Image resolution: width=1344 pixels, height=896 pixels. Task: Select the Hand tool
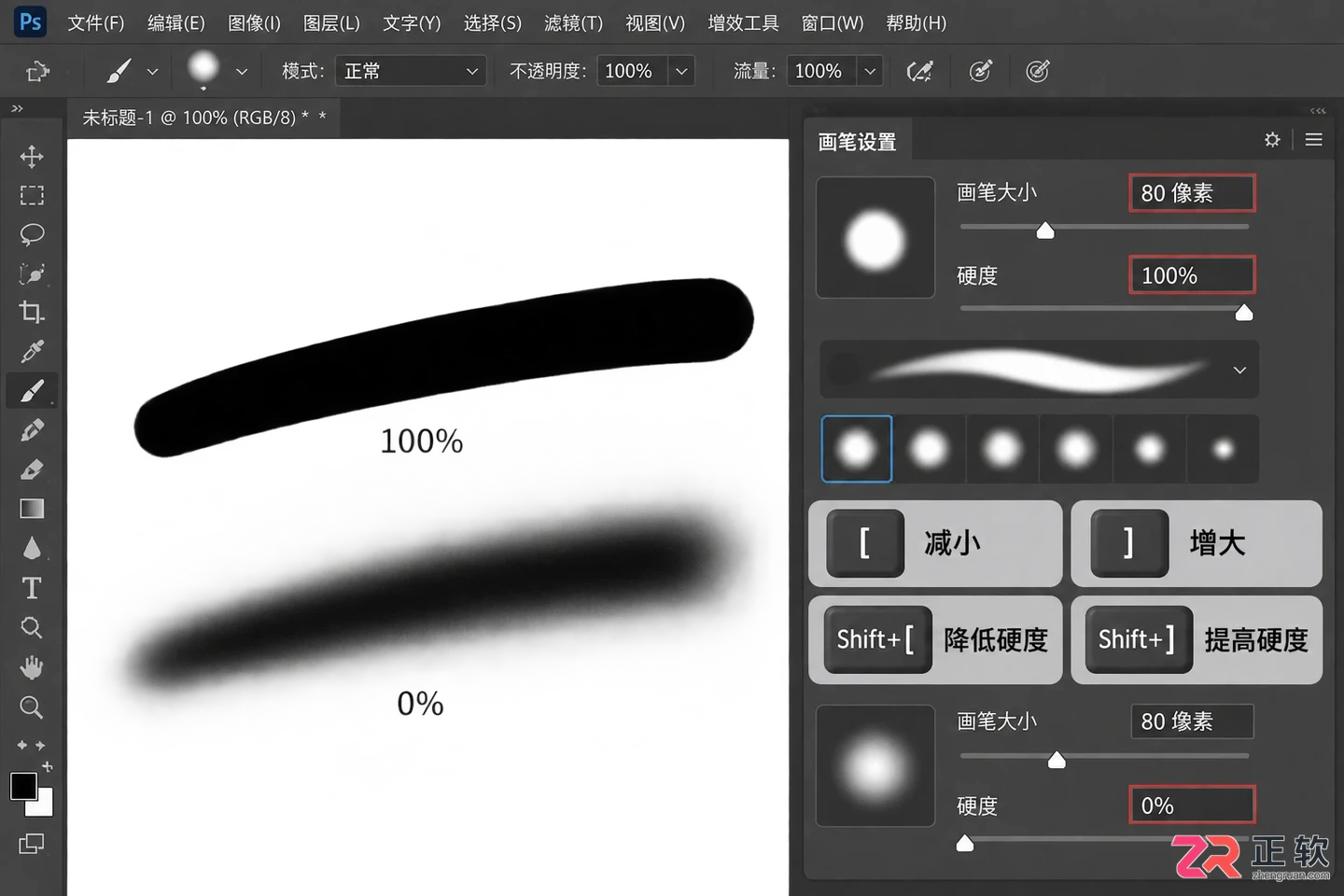point(32,667)
